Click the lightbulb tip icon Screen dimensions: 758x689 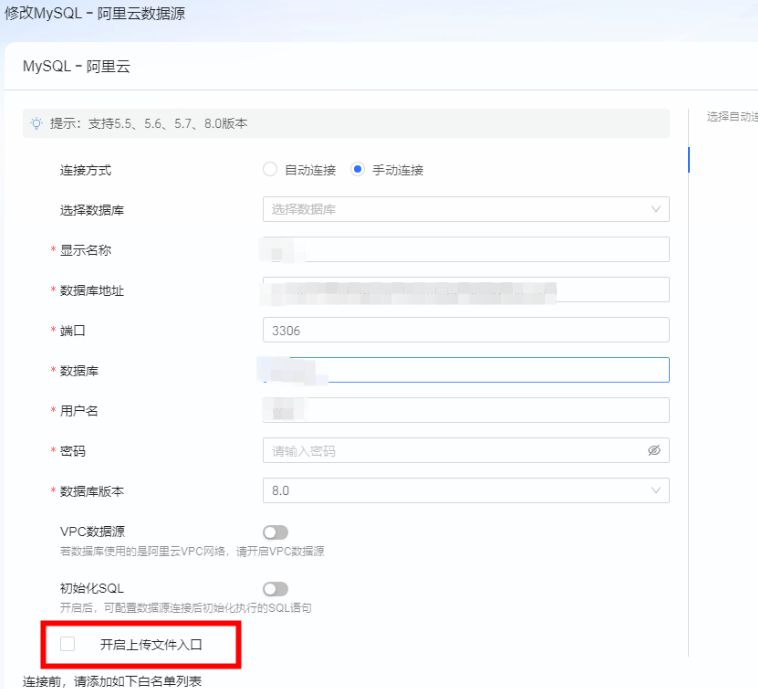pos(37,123)
